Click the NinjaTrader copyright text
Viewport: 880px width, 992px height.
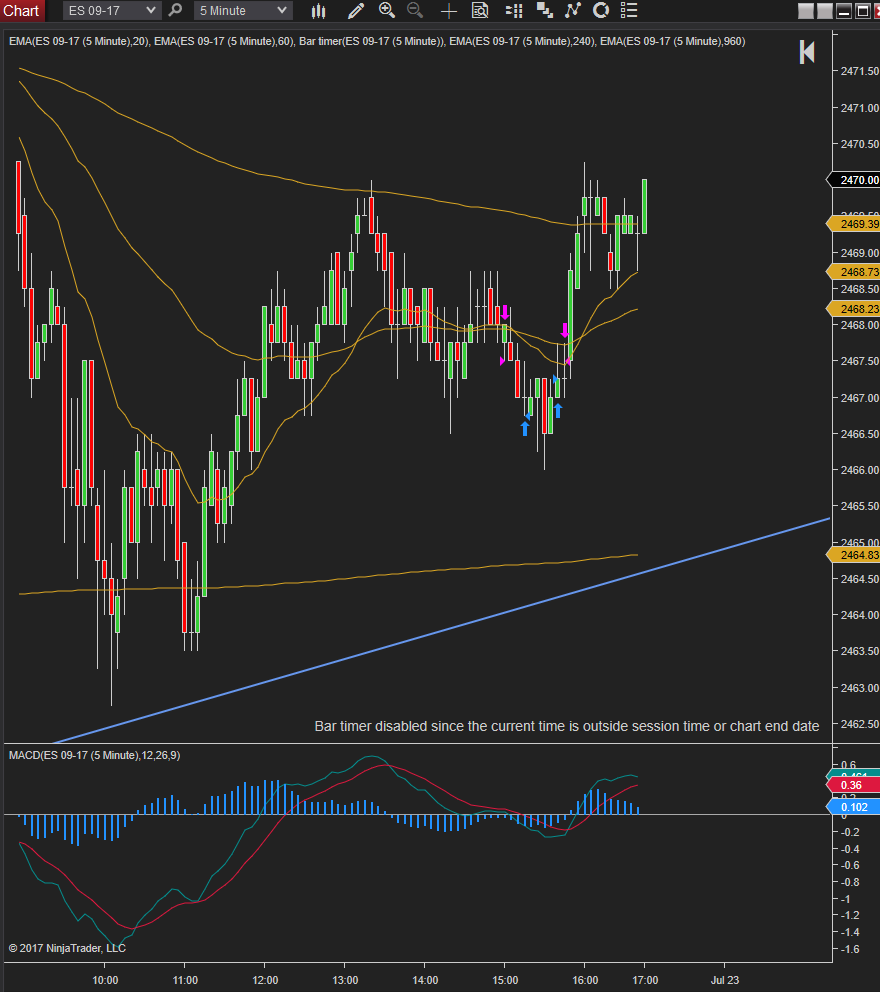tap(67, 948)
